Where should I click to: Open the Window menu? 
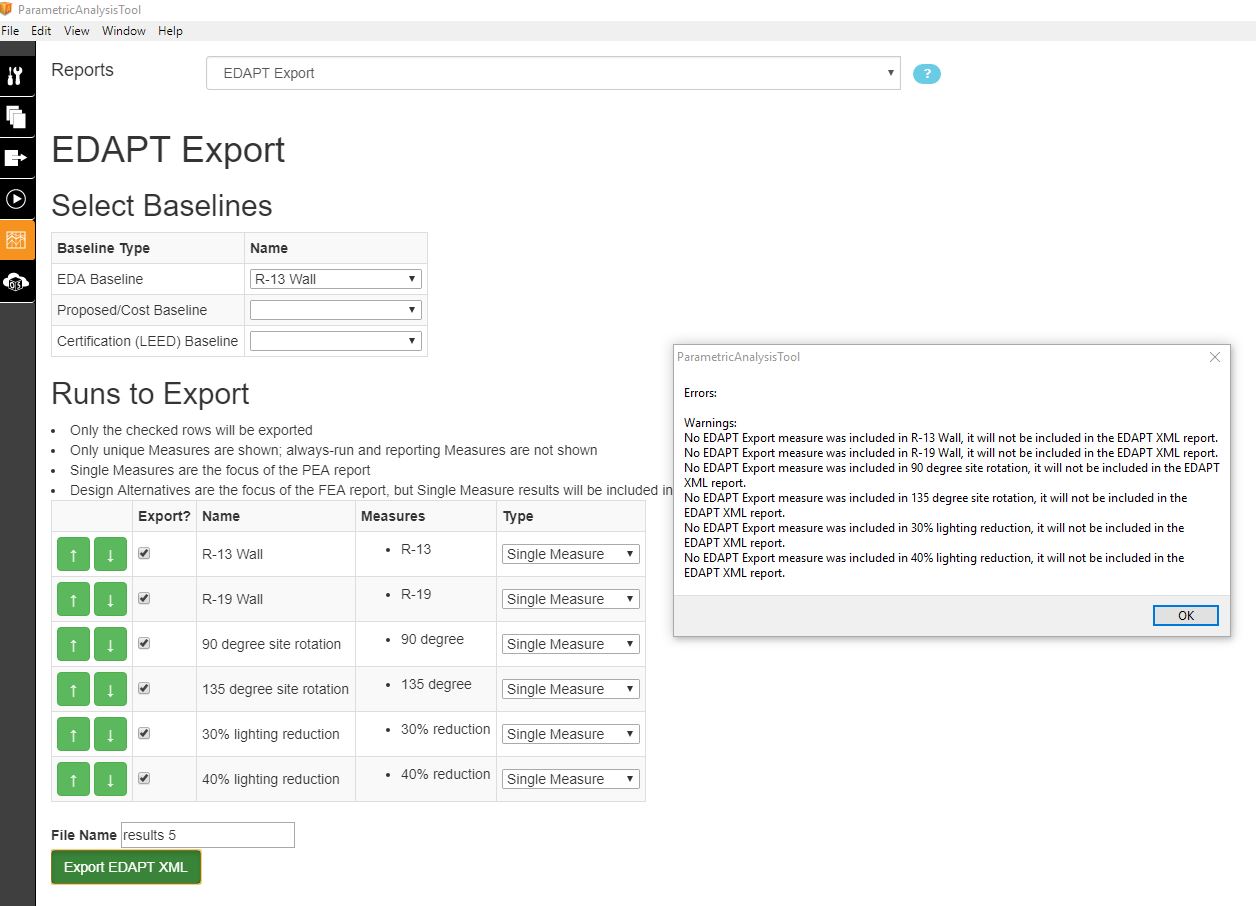point(124,31)
